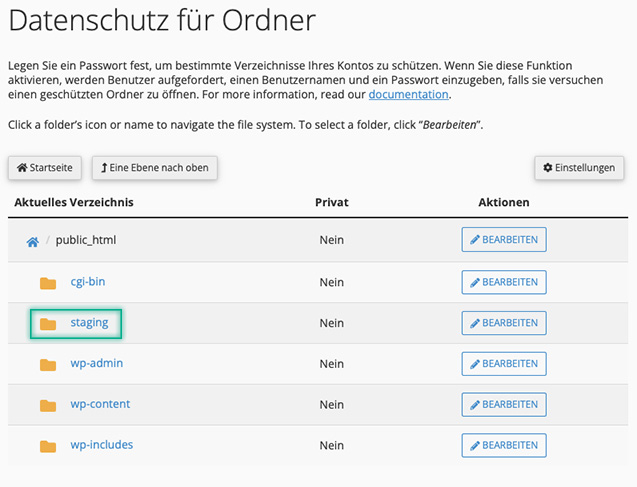Open the wp-includes folder name
637x487 pixels.
coord(101,445)
